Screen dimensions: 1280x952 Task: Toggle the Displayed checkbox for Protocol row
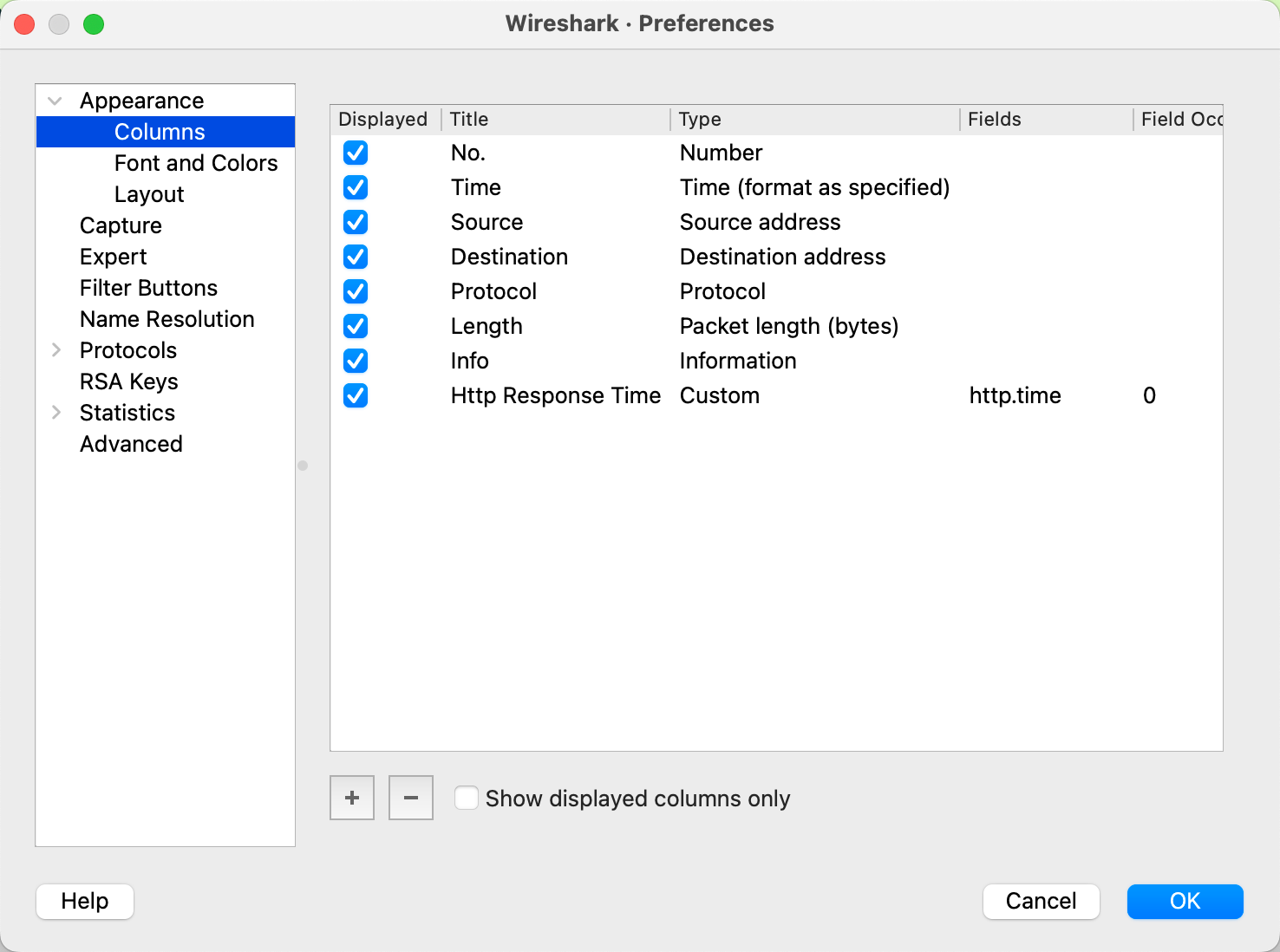pyautogui.click(x=356, y=291)
